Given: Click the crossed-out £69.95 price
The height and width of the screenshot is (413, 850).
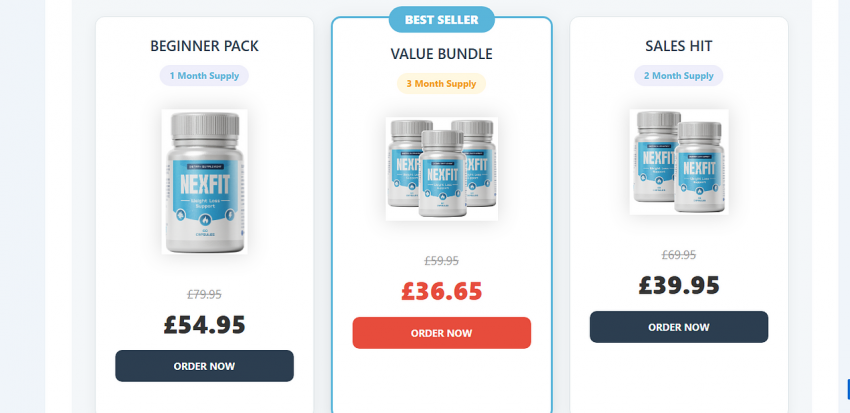Looking at the screenshot, I should pos(679,255).
